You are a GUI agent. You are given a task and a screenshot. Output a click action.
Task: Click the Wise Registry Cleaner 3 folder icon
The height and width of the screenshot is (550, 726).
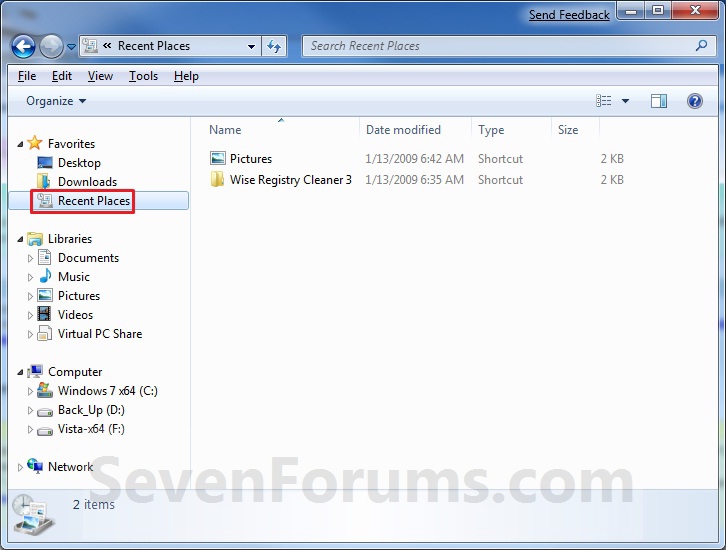(217, 179)
